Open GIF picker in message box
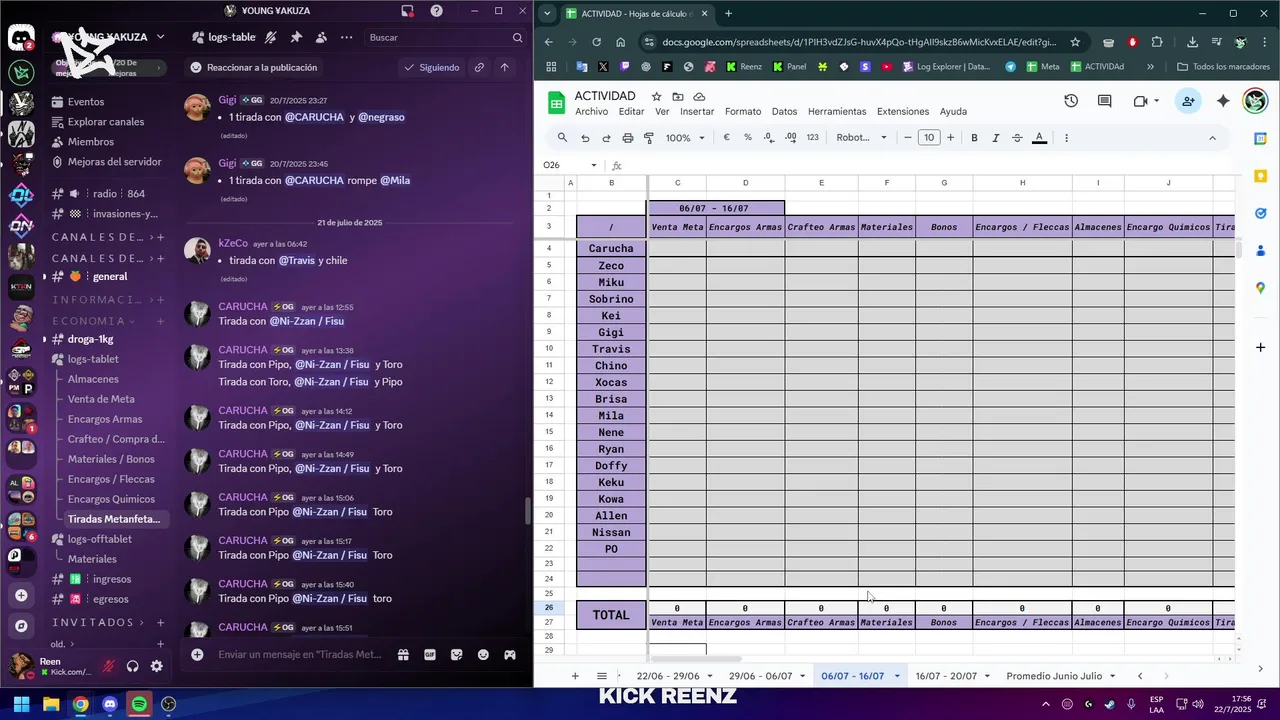 430,655
